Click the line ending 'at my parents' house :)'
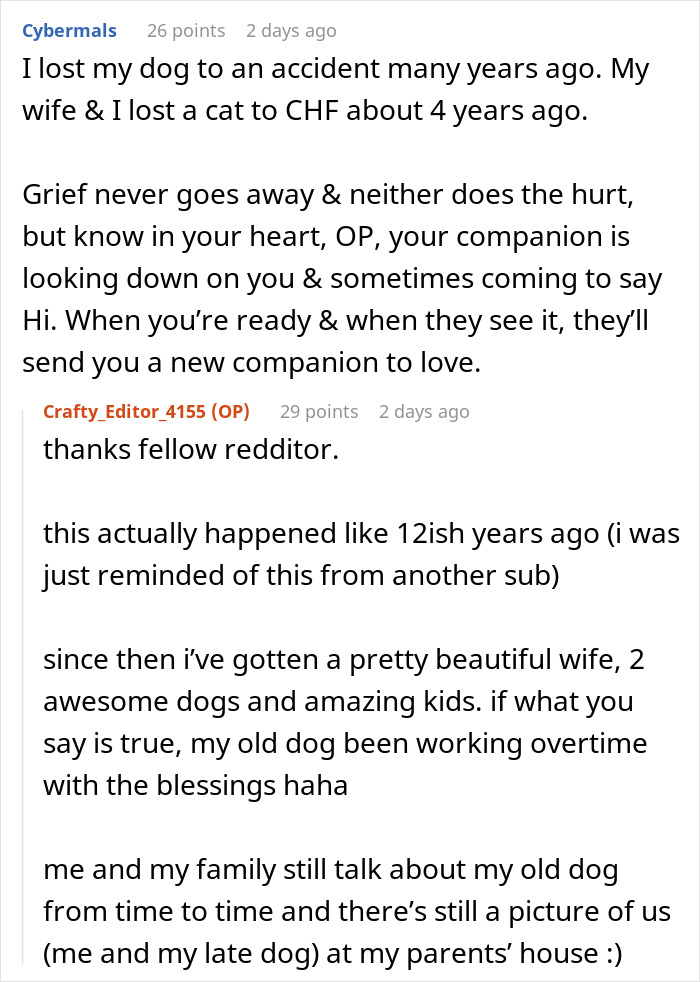 tap(332, 953)
